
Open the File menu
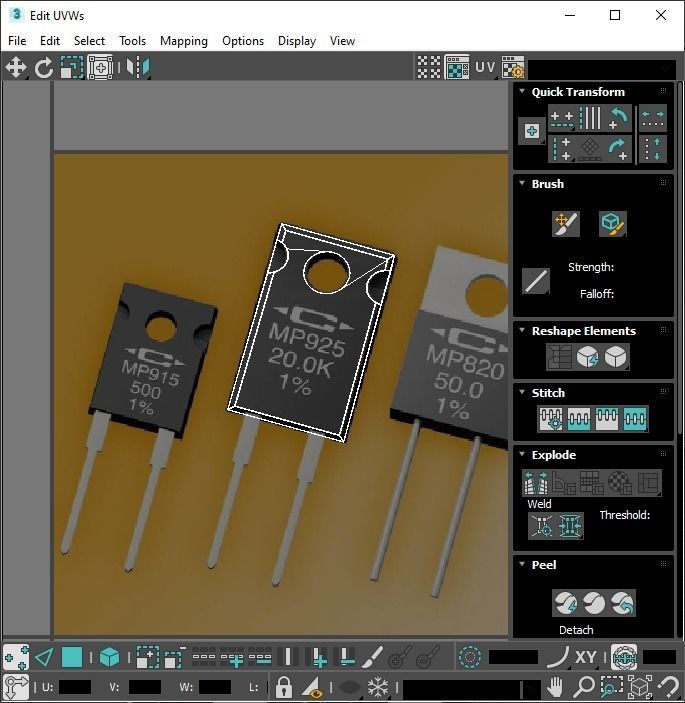(x=17, y=41)
